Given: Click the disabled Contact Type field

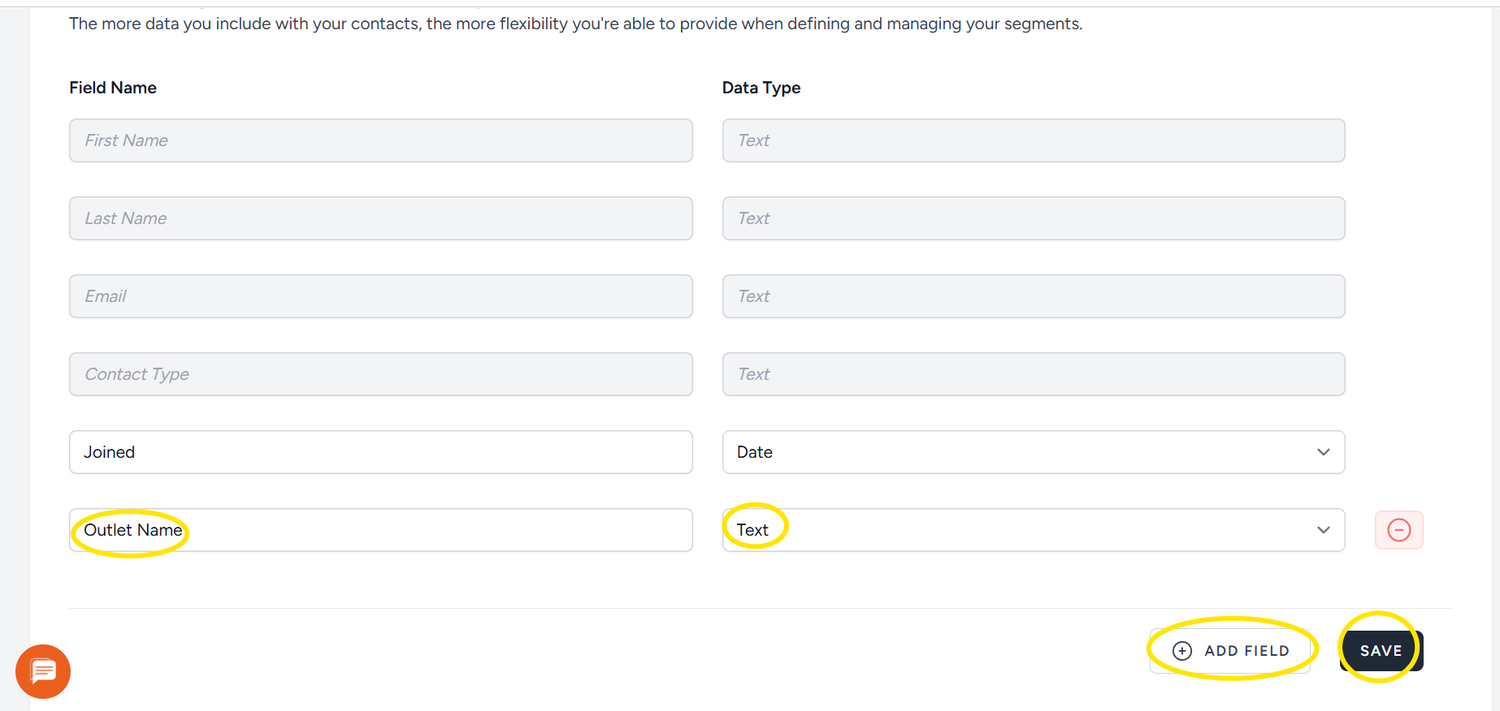Looking at the screenshot, I should pyautogui.click(x=380, y=374).
